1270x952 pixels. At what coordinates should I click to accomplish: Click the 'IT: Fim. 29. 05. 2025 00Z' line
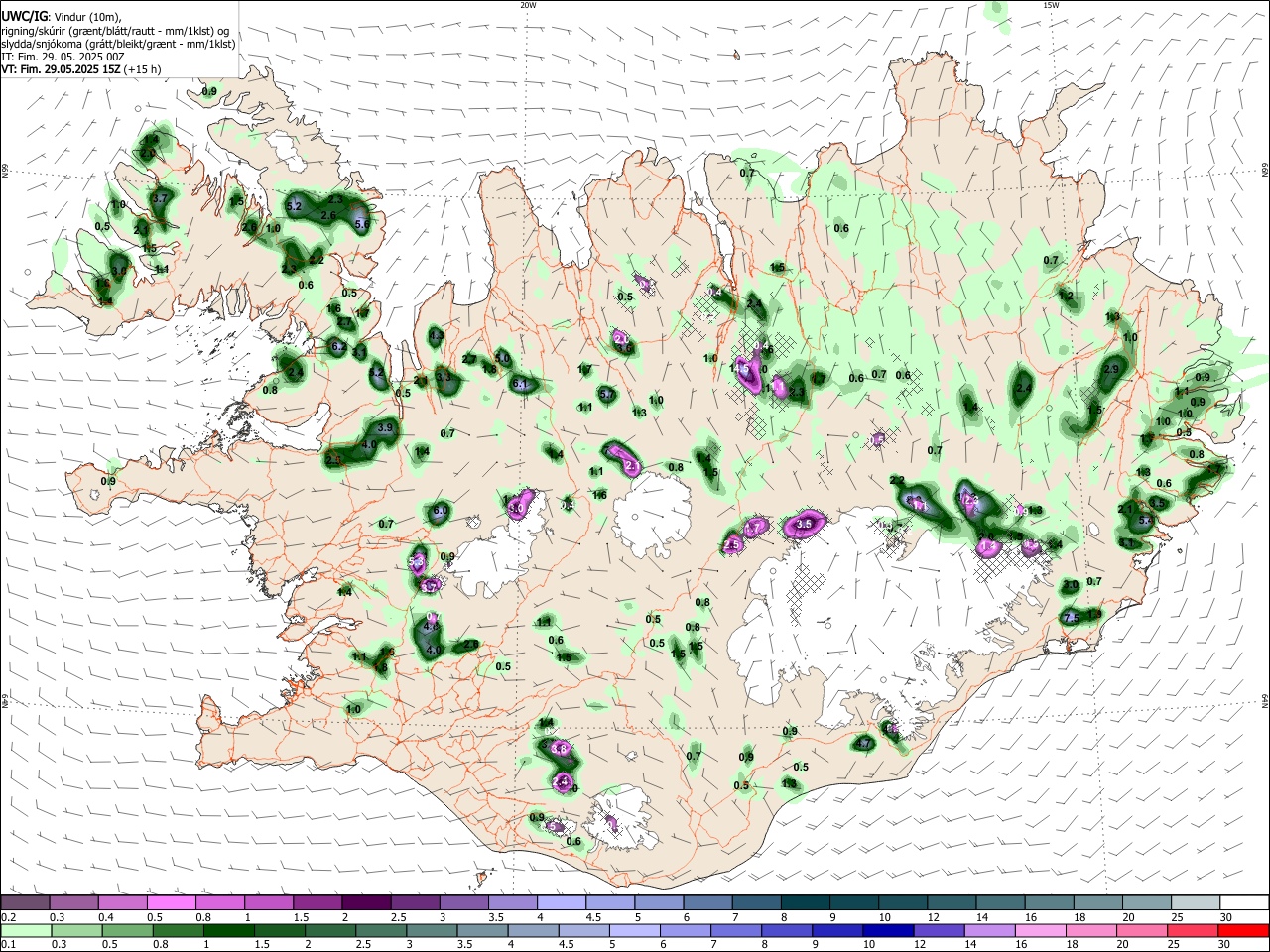click(x=63, y=57)
